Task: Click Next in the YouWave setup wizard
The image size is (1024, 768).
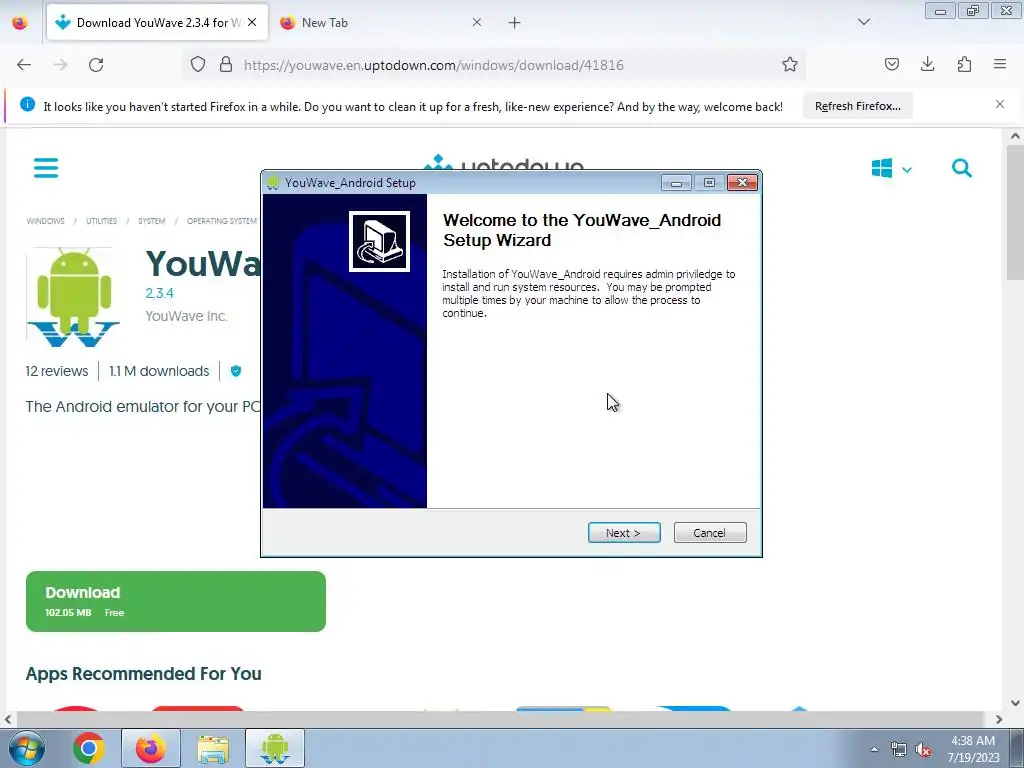Action: click(624, 533)
